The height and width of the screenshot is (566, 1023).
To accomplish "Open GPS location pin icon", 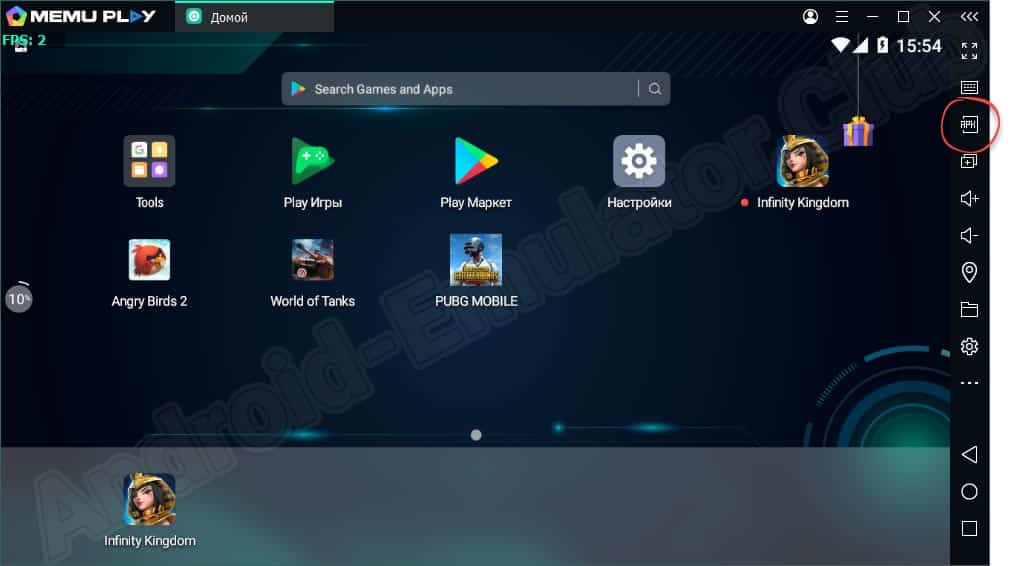I will click(968, 272).
